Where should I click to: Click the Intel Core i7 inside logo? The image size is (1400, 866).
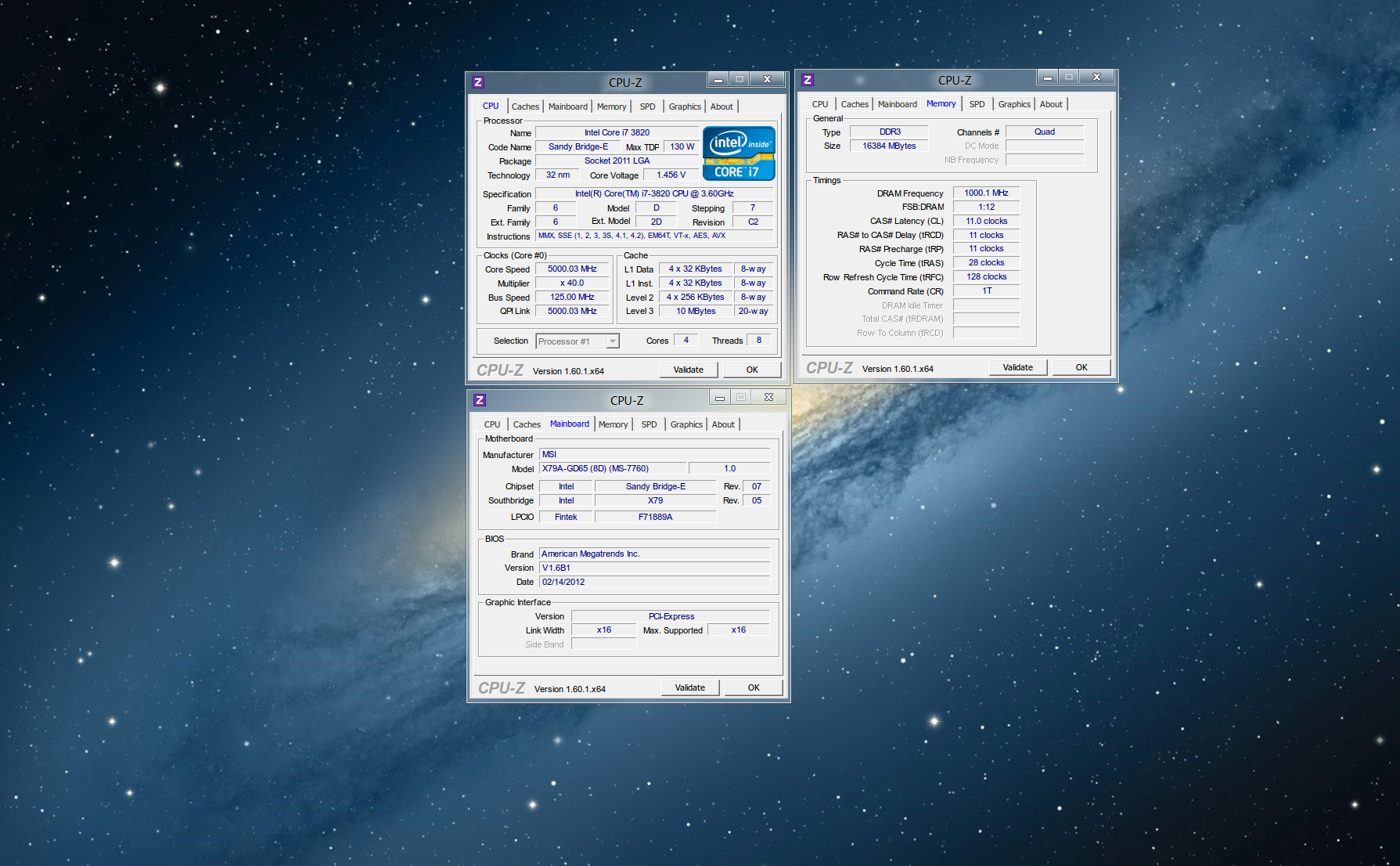[x=739, y=153]
